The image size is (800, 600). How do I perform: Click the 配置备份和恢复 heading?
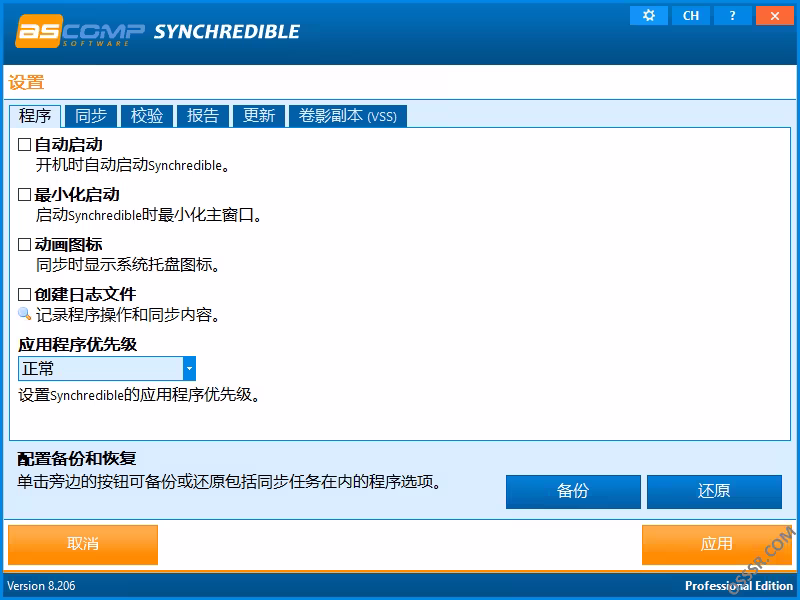click(77, 459)
